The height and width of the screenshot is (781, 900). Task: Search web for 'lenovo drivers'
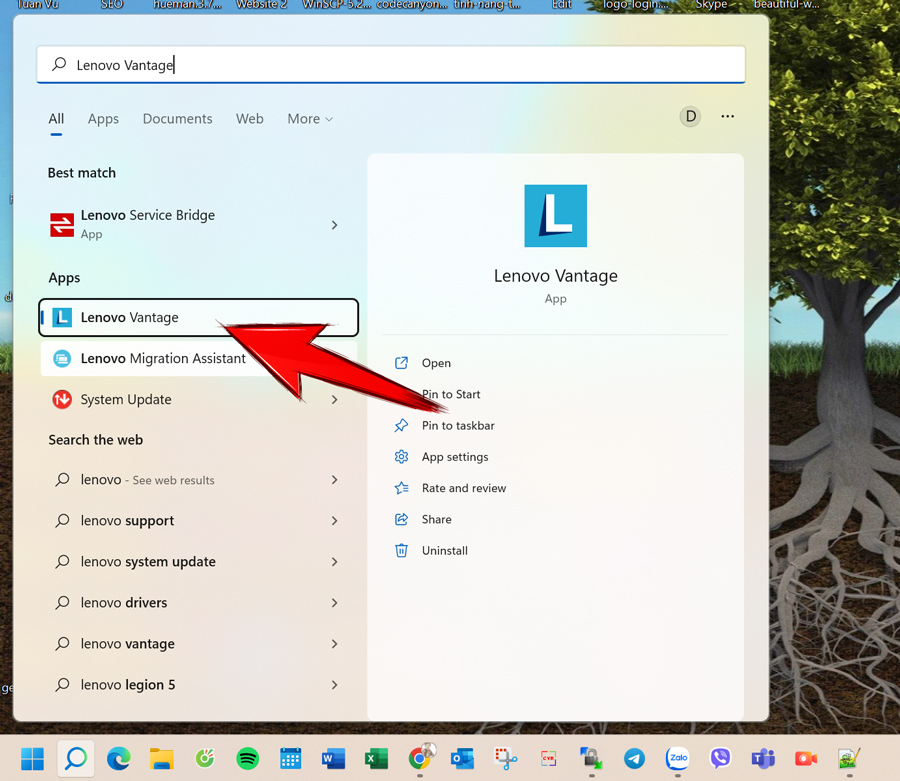tap(199, 603)
